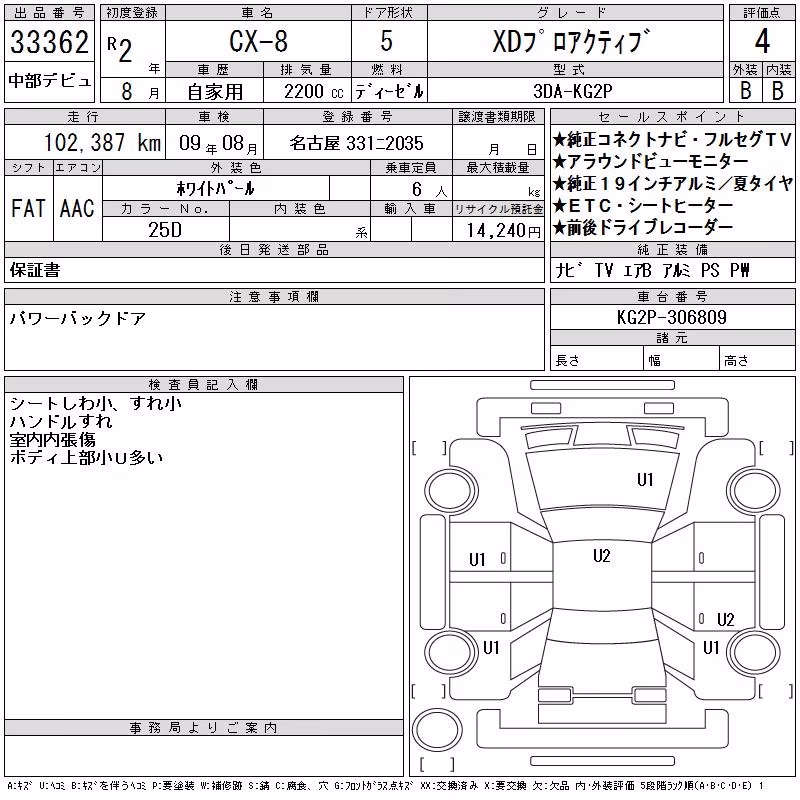Select sales point ETC・シートヒーター
This screenshot has height=800, width=800.
pos(643,206)
